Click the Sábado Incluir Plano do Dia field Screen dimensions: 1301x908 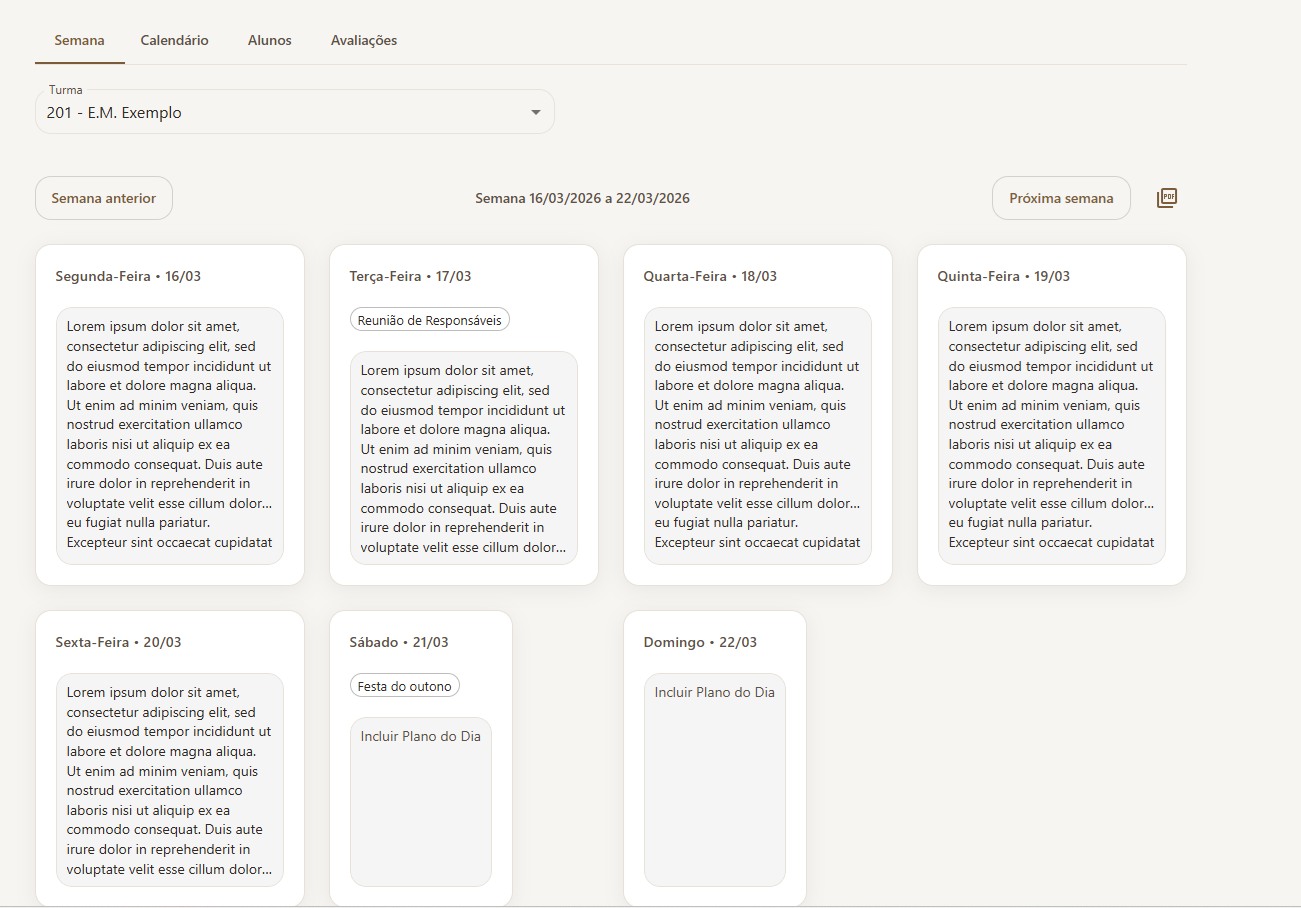[x=420, y=800]
